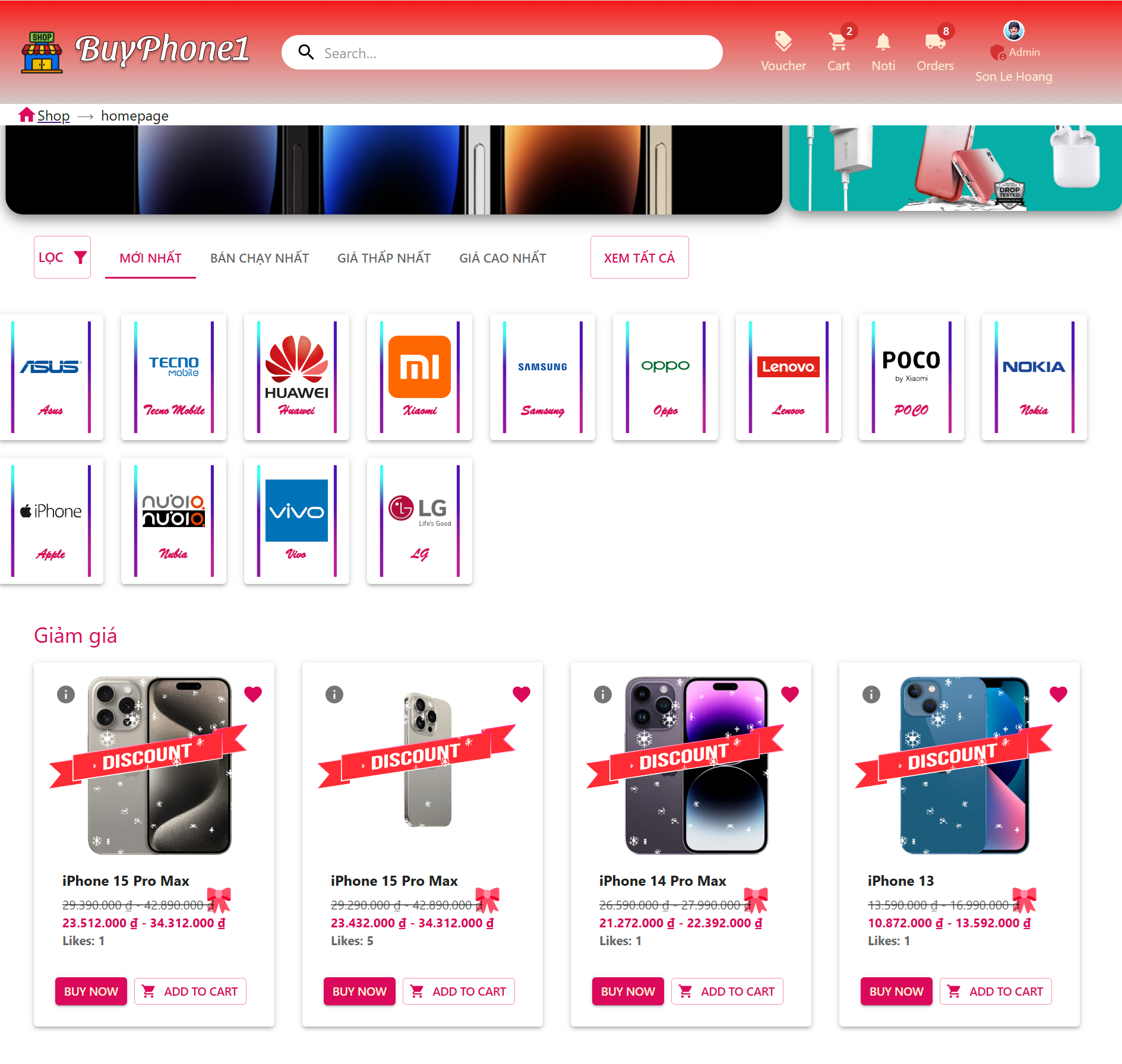The image size is (1122, 1064).
Task: Open the Orders truck icon
Action: click(x=935, y=52)
